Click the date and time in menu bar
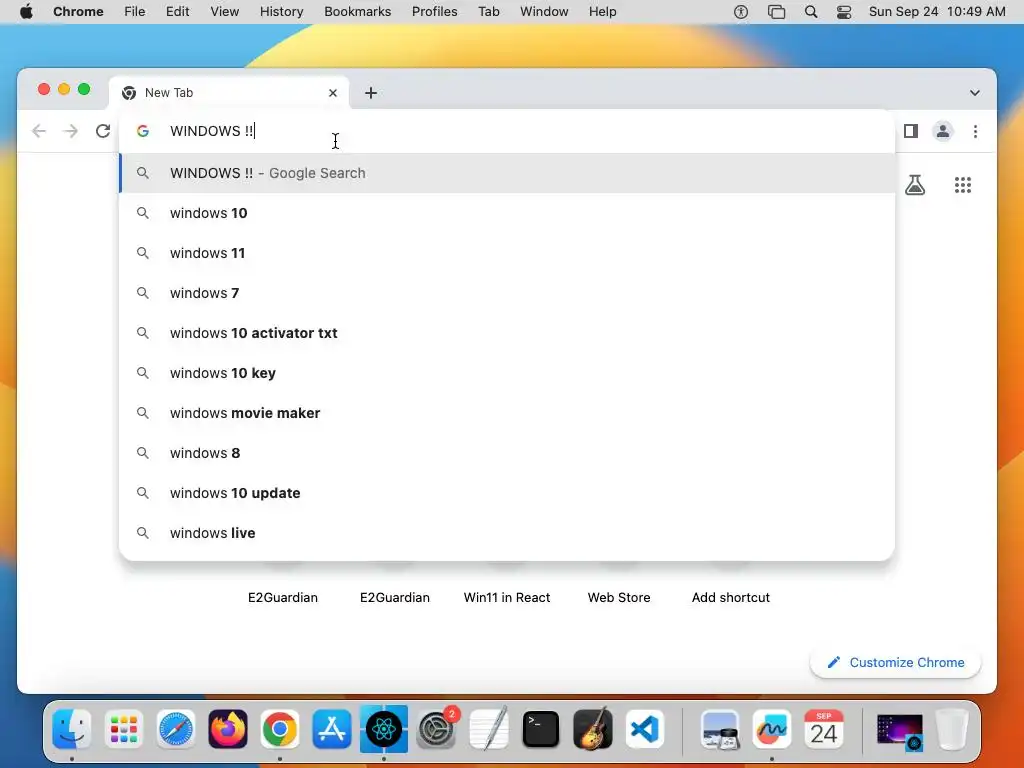 [937, 12]
